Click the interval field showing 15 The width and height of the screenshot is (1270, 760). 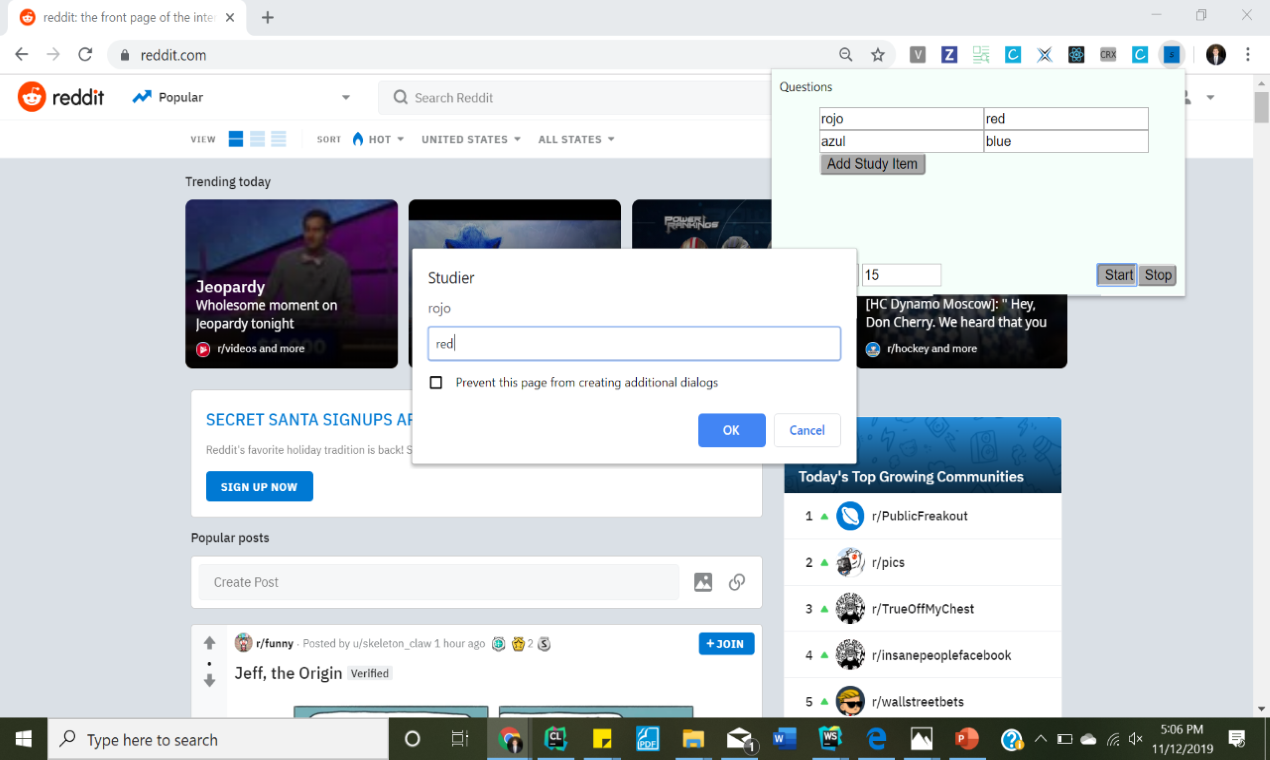[x=900, y=275]
